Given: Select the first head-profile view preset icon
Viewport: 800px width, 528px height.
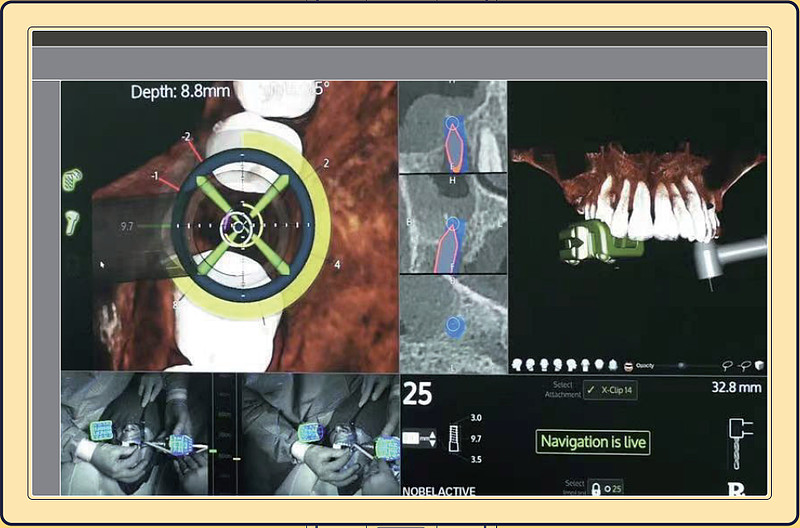Looking at the screenshot, I should click(x=518, y=365).
